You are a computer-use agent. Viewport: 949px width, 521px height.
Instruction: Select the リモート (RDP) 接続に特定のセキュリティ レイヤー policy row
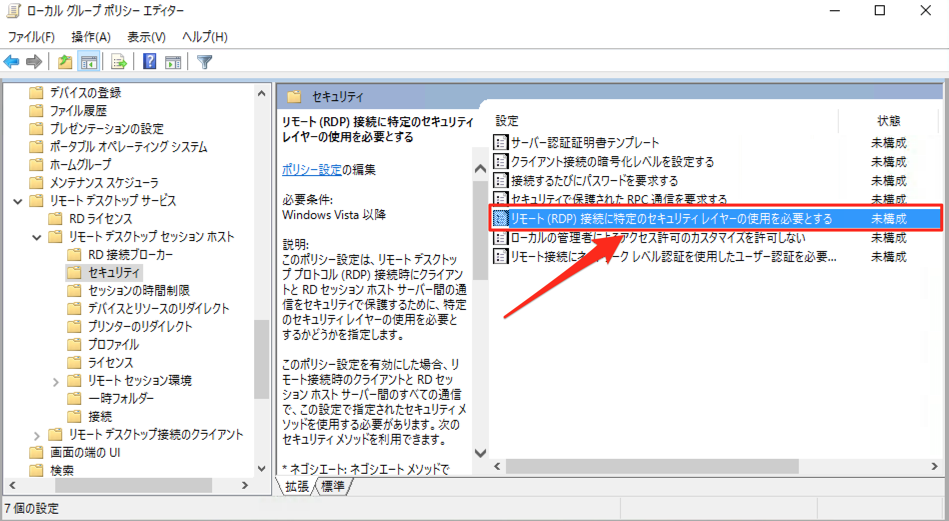pos(715,218)
